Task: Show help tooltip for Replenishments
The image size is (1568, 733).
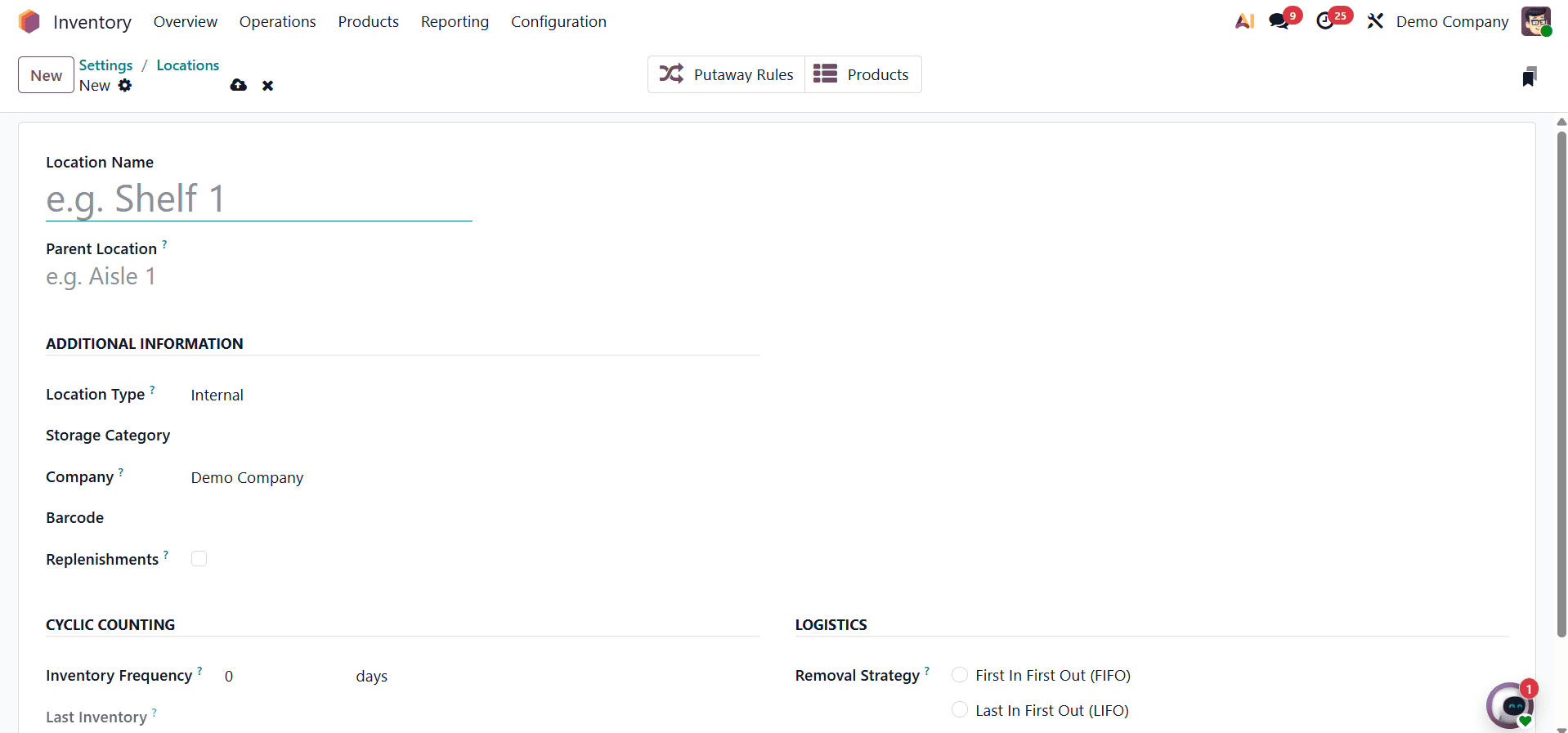Action: click(x=166, y=555)
